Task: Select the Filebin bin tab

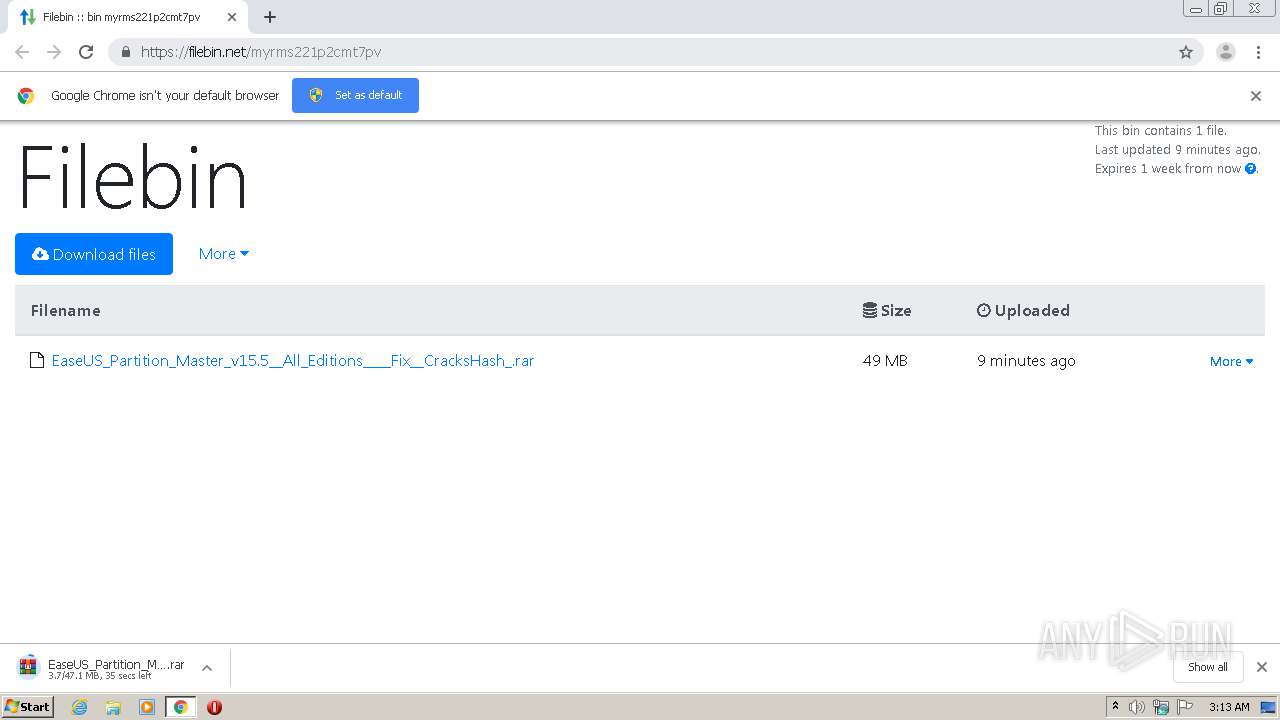Action: pos(127,17)
